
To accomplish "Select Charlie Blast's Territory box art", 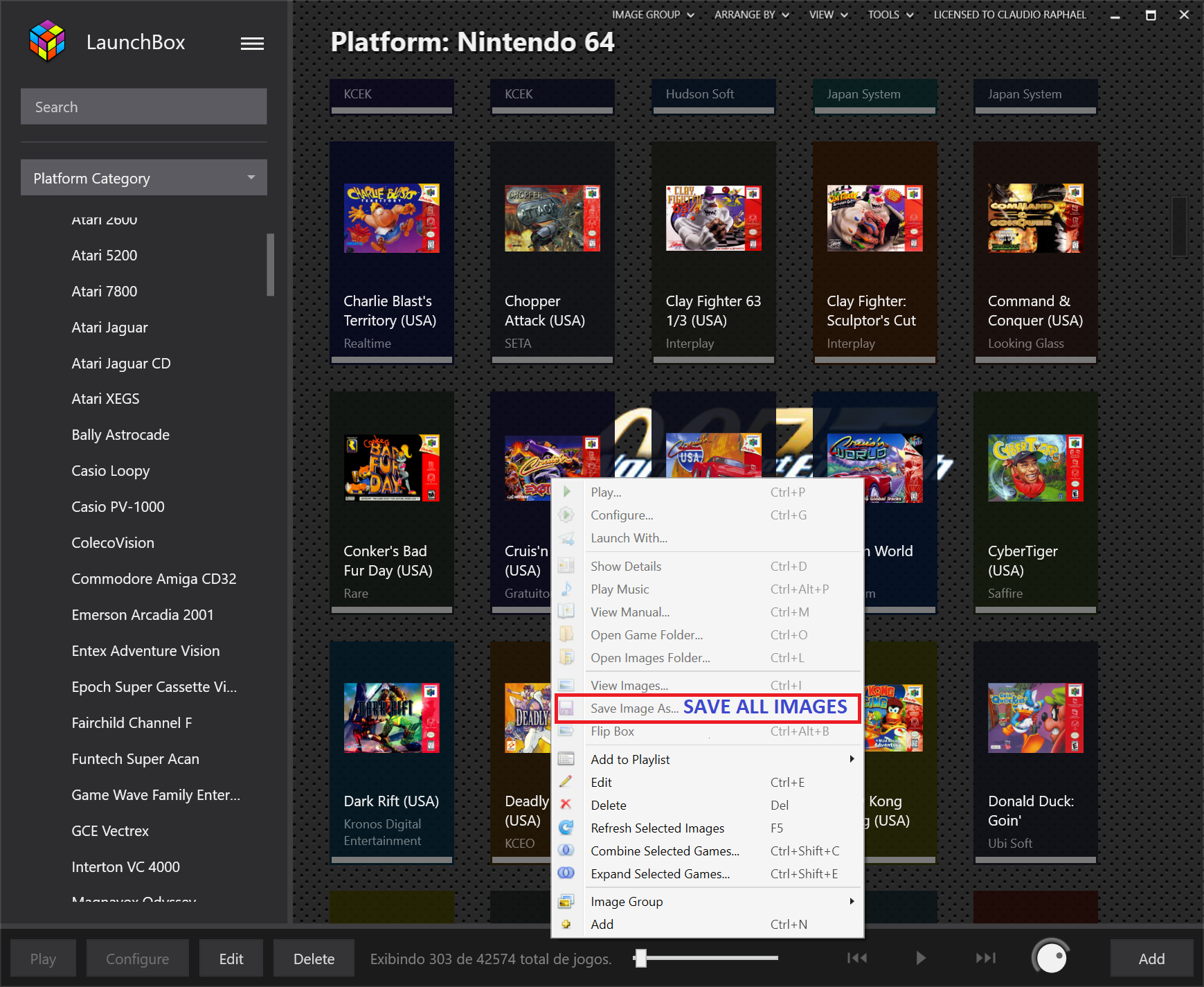I will coord(392,218).
